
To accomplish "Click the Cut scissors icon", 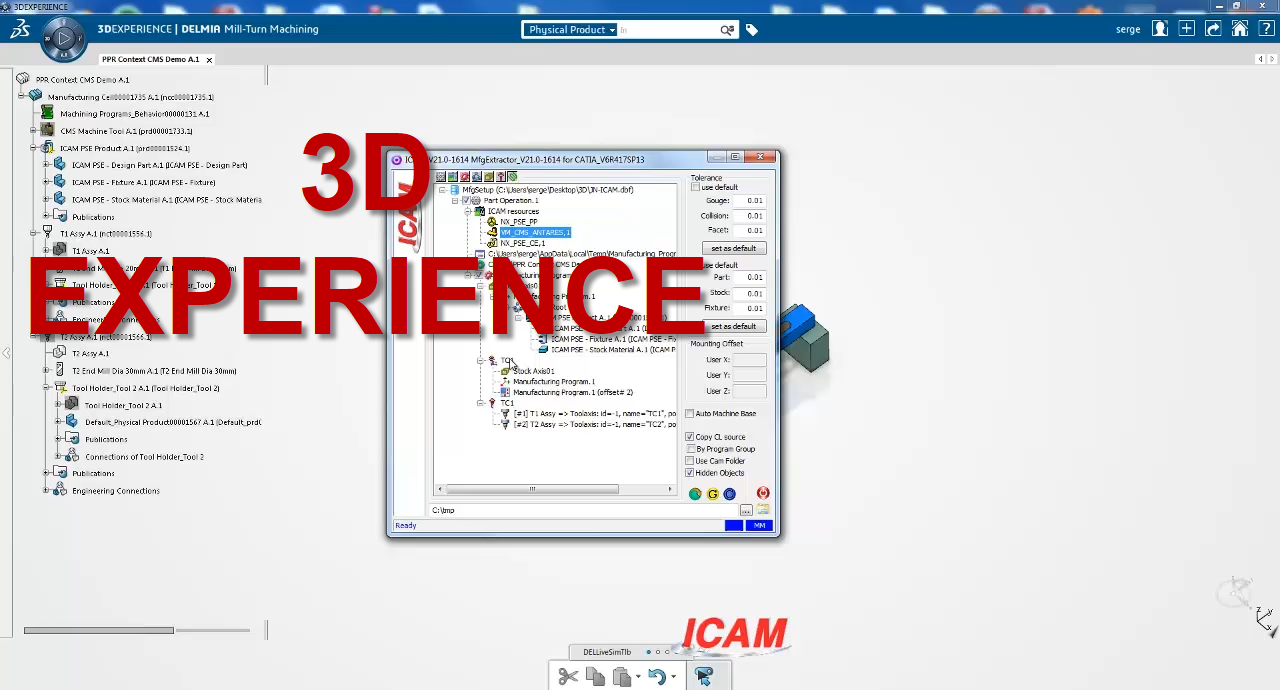I will click(x=568, y=677).
